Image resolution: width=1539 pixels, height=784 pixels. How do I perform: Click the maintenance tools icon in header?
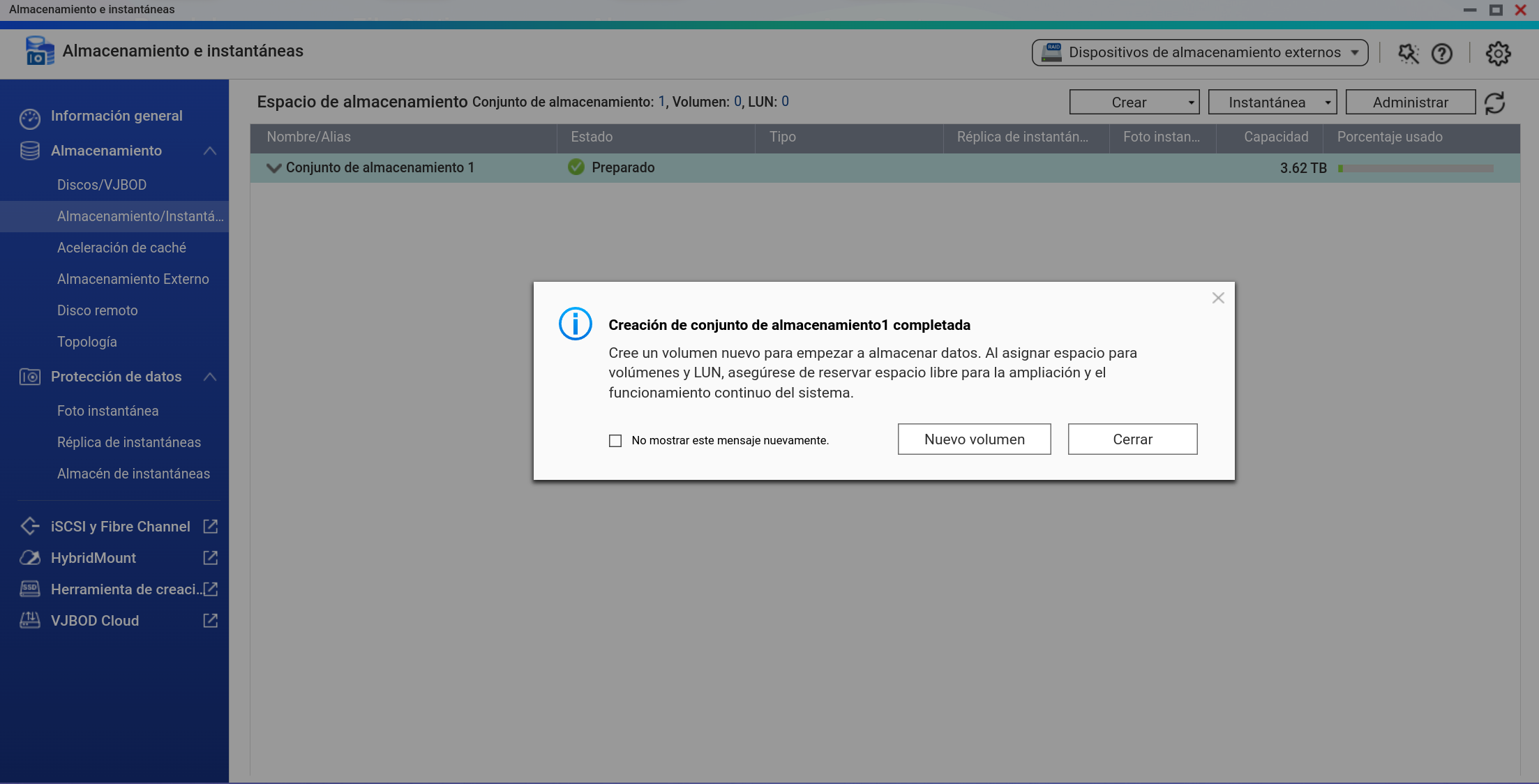pos(1408,54)
